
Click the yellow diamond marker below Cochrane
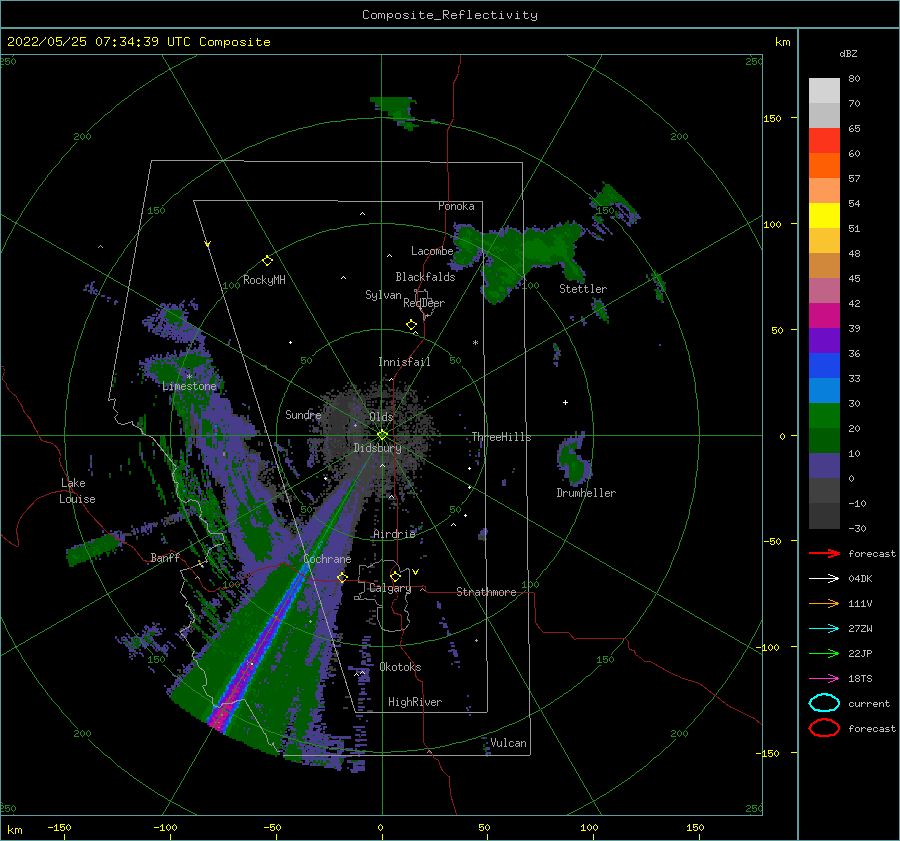342,577
